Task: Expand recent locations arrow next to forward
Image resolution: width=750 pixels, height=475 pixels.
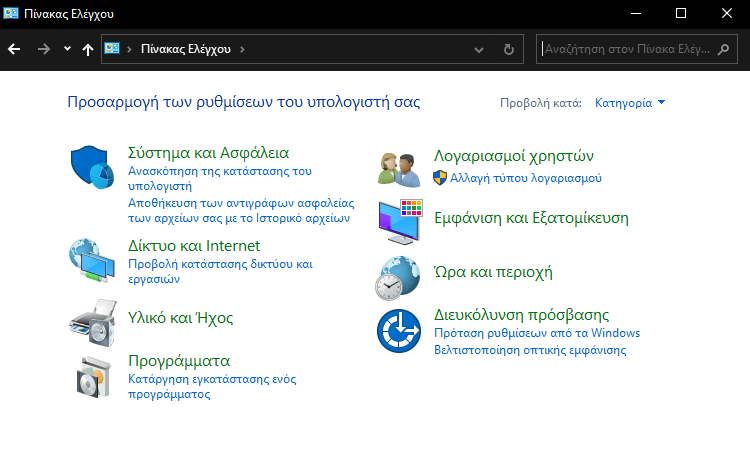Action: 67,49
